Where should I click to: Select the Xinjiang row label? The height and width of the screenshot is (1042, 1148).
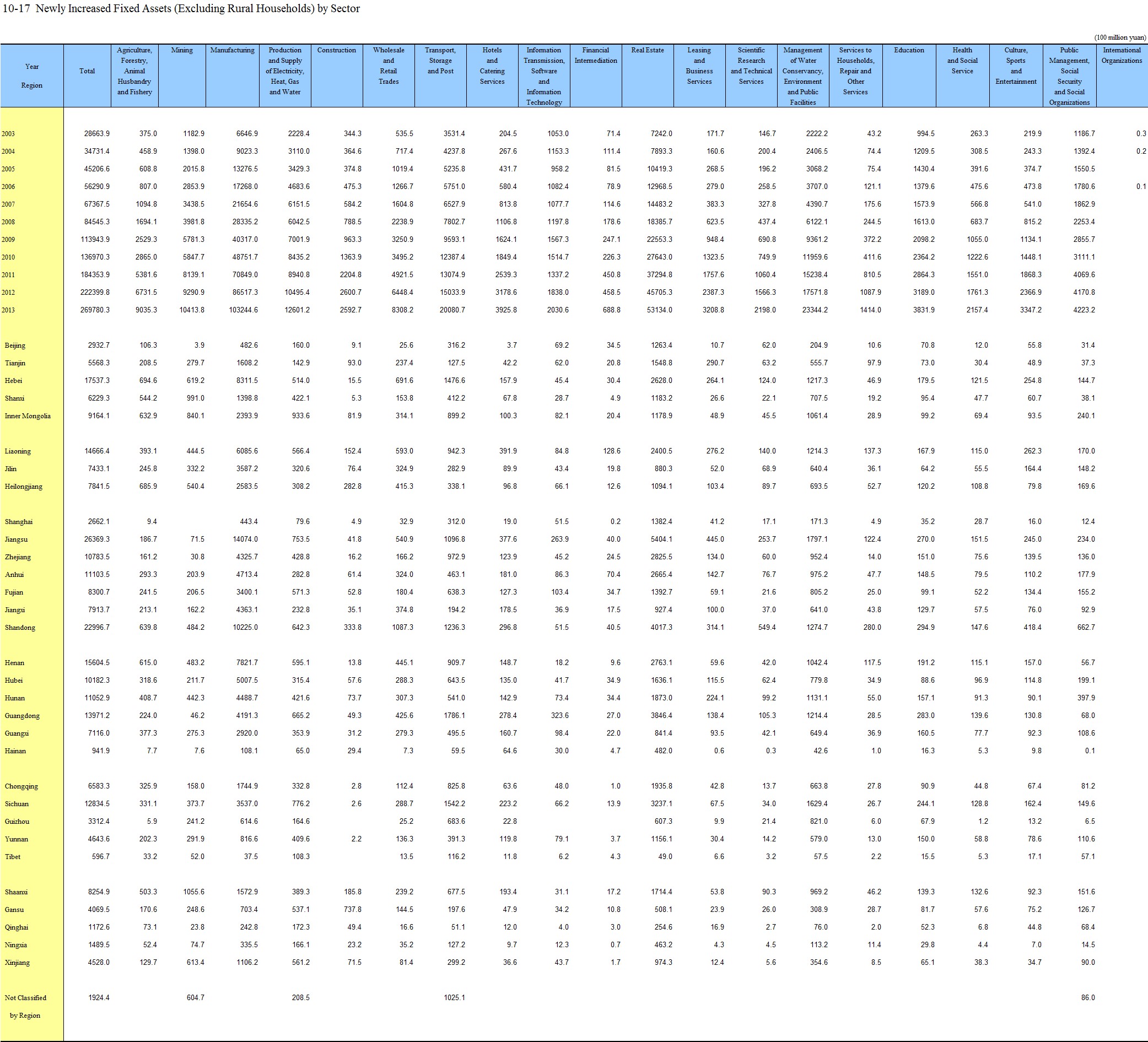coord(17,963)
